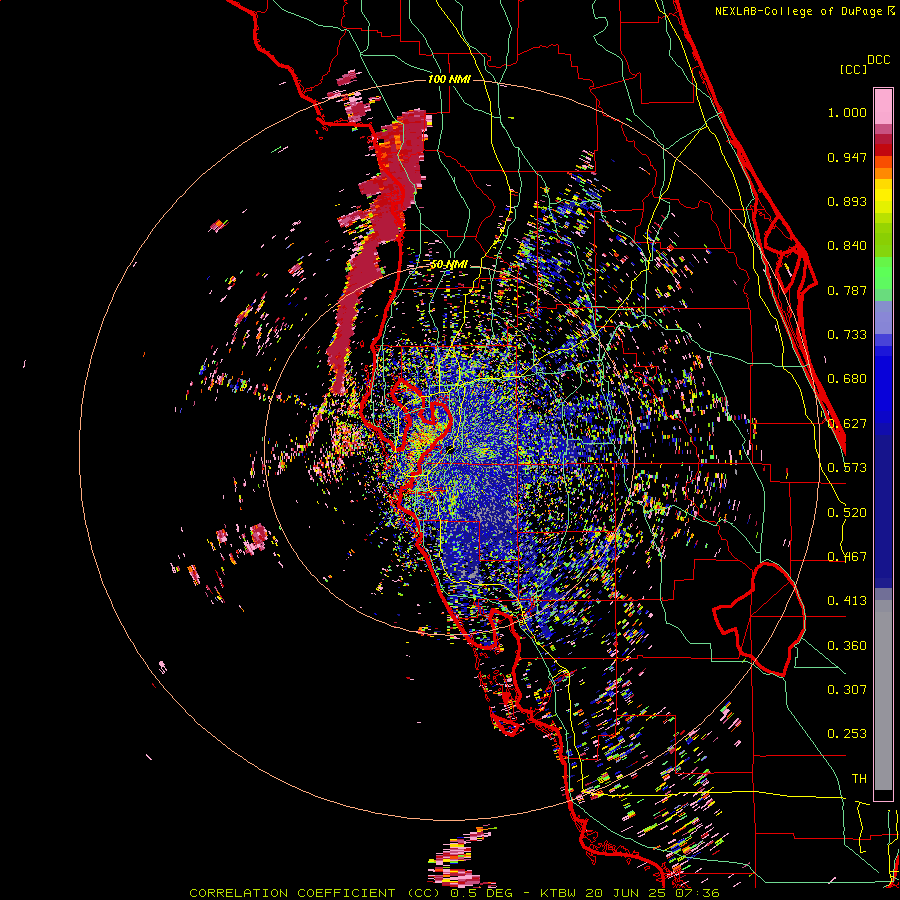Image resolution: width=900 pixels, height=900 pixels.
Task: Select the 0.307 legend value
Action: (x=847, y=690)
